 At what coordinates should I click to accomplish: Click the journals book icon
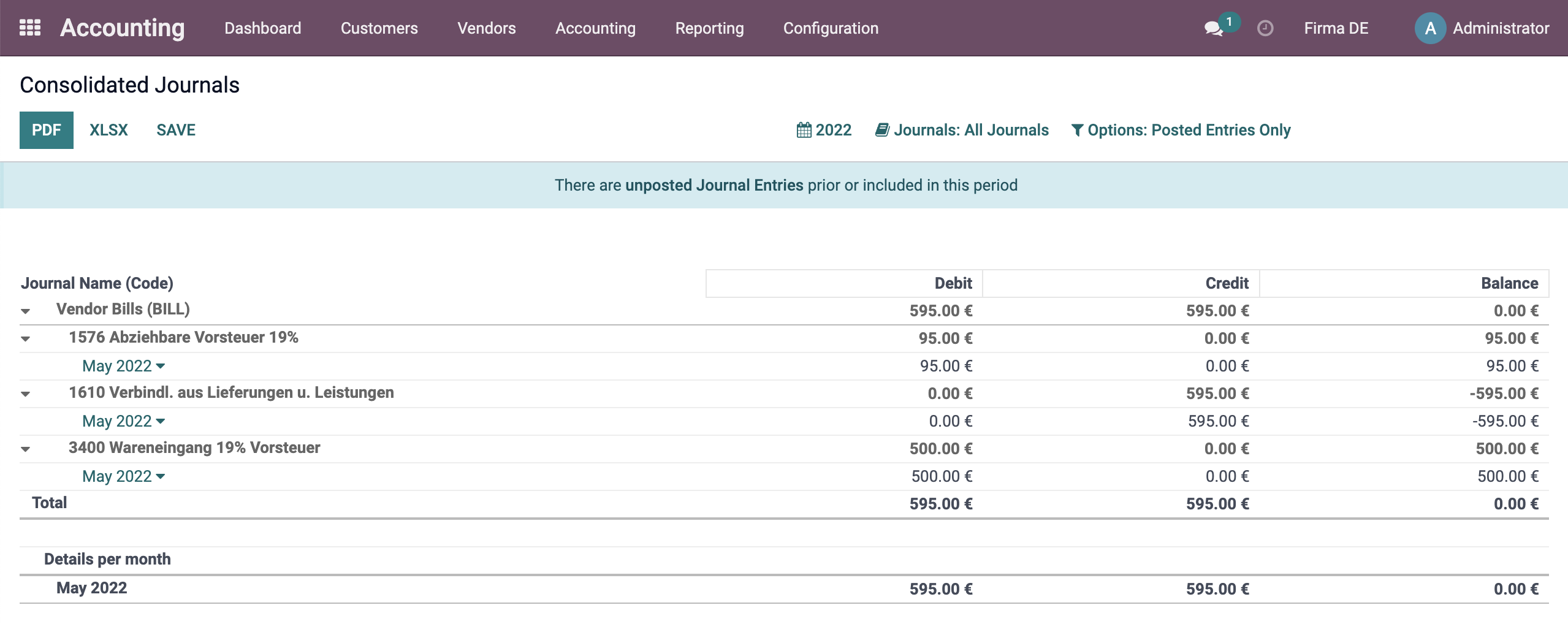pos(882,130)
